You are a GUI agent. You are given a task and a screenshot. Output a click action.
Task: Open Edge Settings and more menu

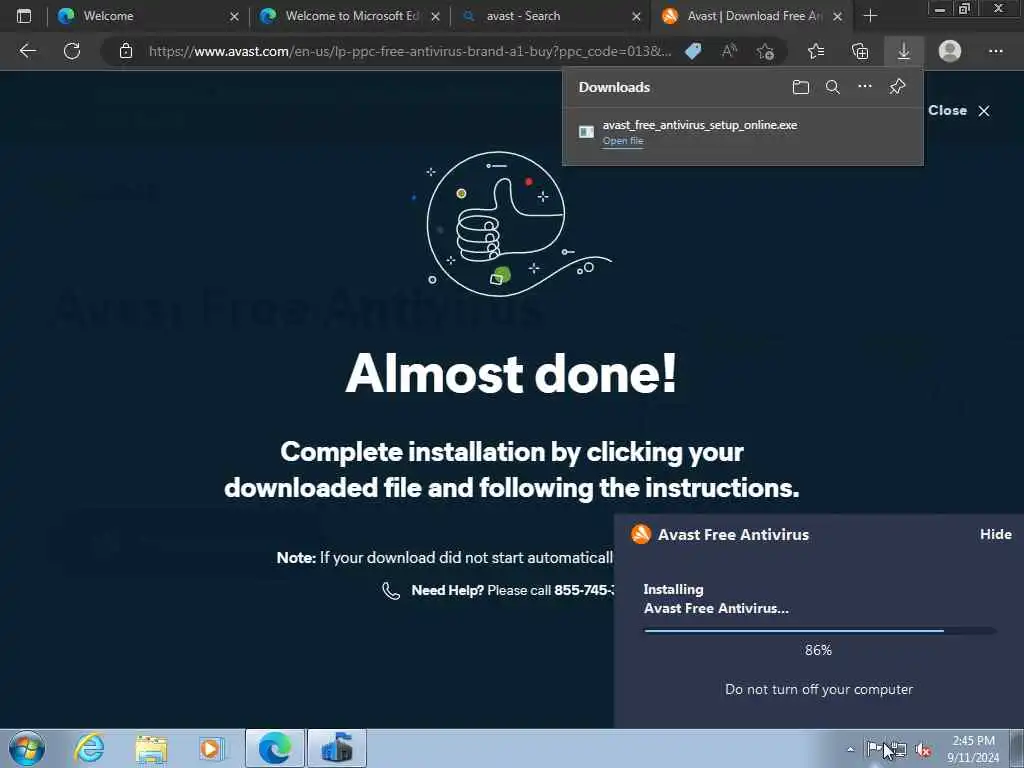[995, 51]
